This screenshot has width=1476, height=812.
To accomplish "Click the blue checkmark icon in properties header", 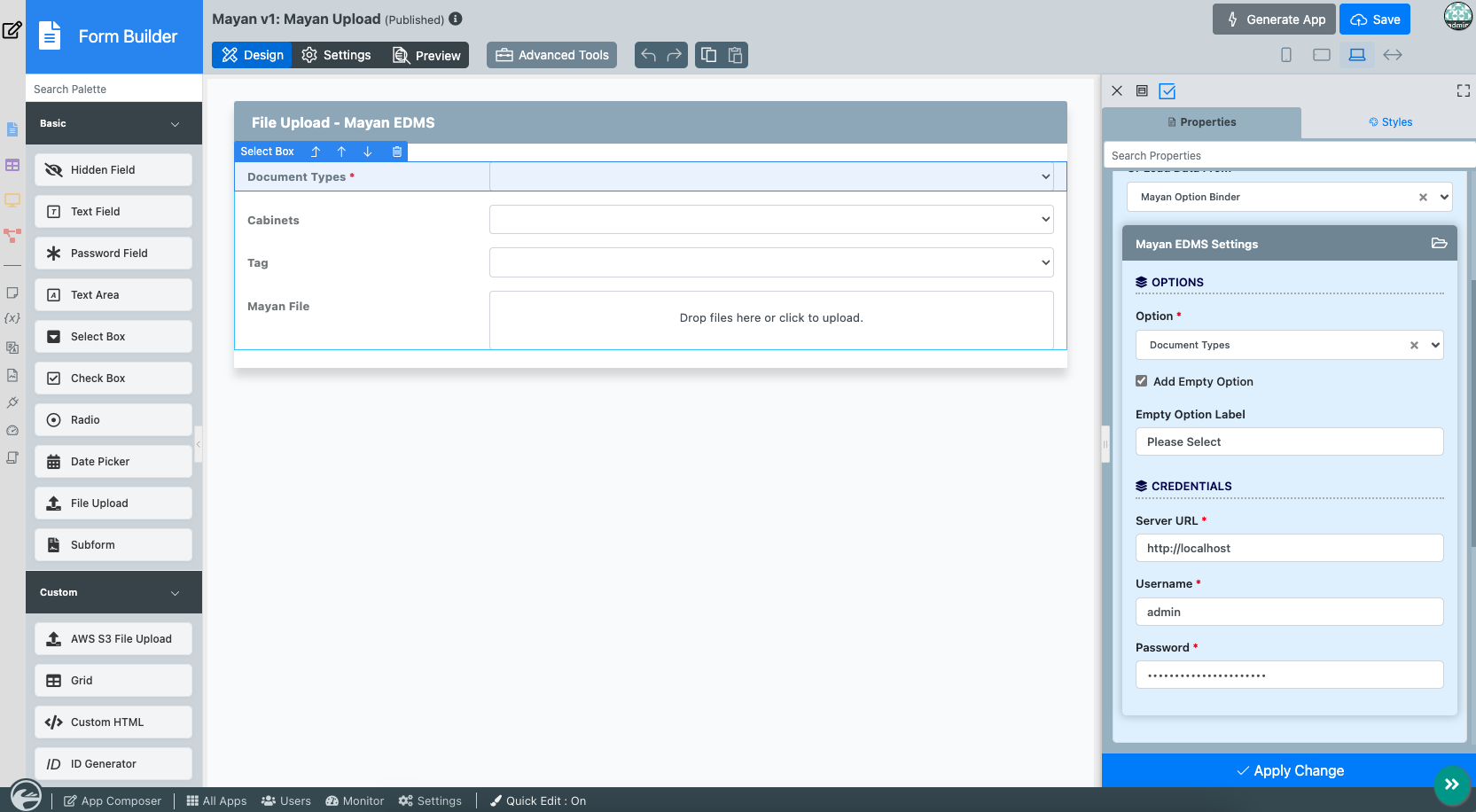I will coord(1168,91).
